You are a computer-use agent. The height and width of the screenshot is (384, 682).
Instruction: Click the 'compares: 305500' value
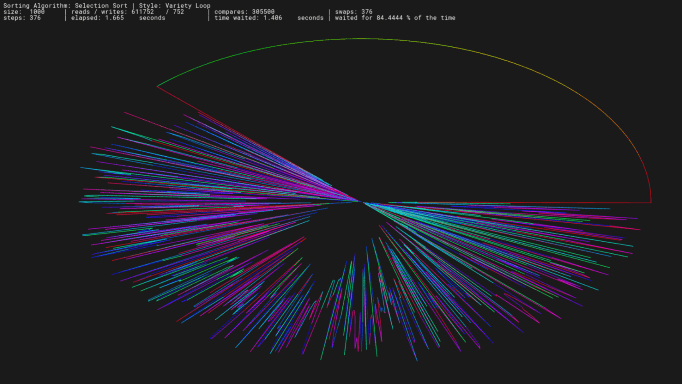click(x=244, y=12)
